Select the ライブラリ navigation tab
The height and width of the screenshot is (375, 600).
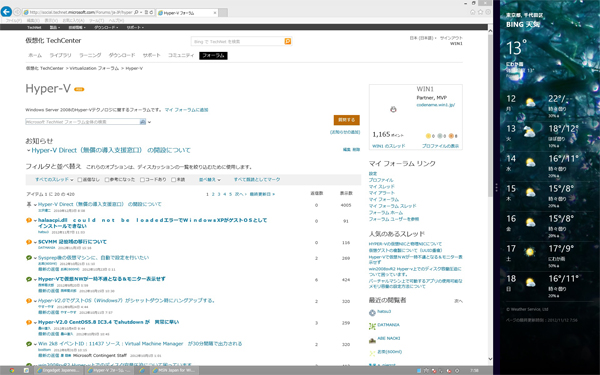(60, 55)
